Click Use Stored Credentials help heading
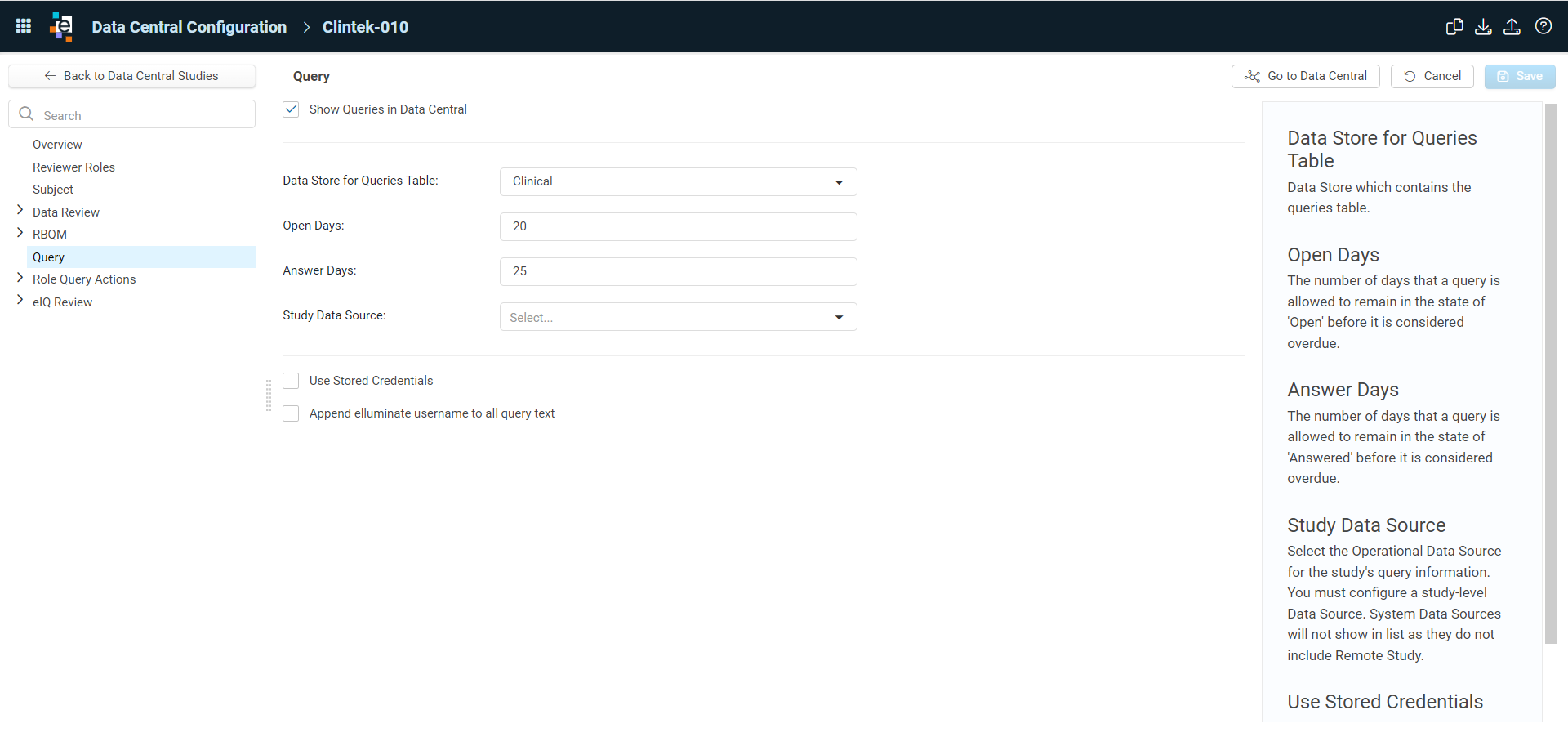The height and width of the screenshot is (737, 1568). coord(1385,702)
